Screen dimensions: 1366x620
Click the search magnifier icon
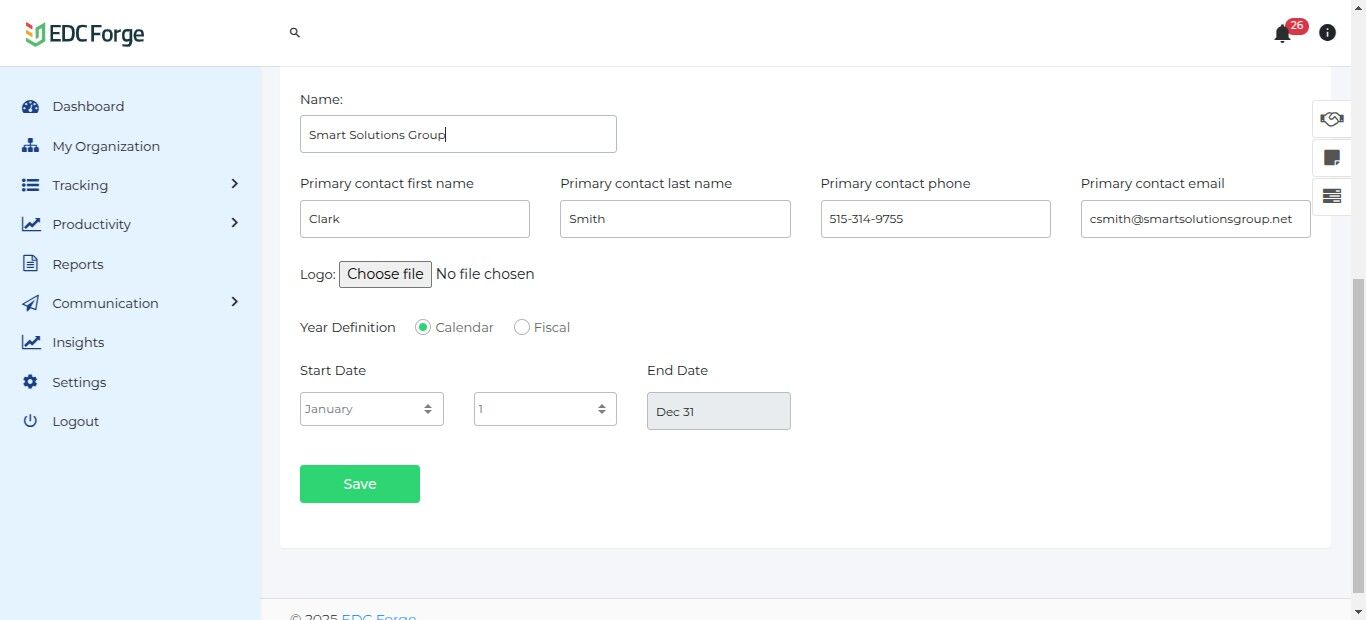click(x=295, y=33)
